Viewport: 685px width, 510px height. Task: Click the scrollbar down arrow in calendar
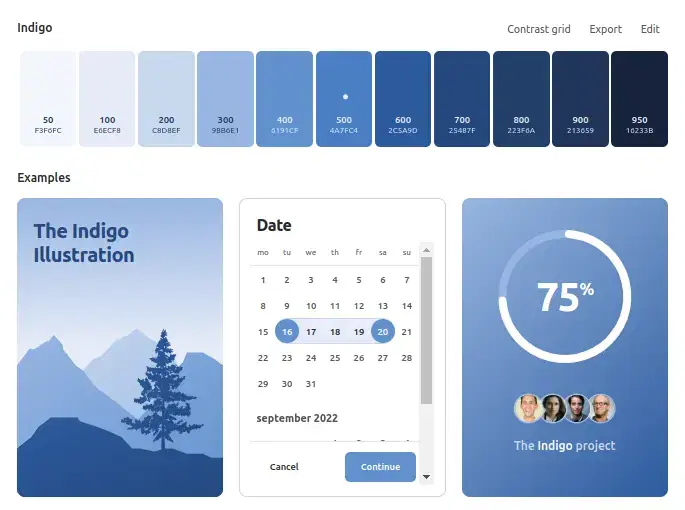(x=427, y=476)
